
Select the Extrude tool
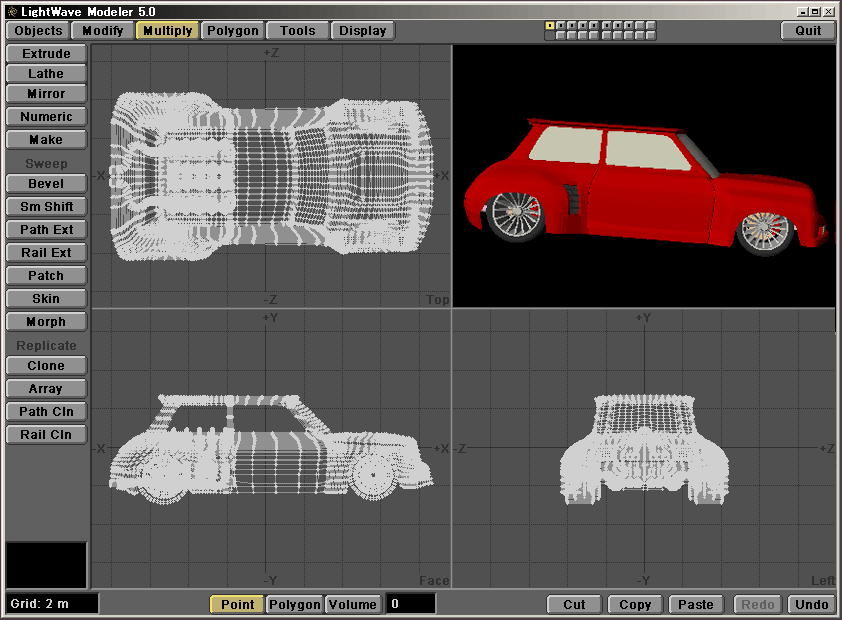46,54
